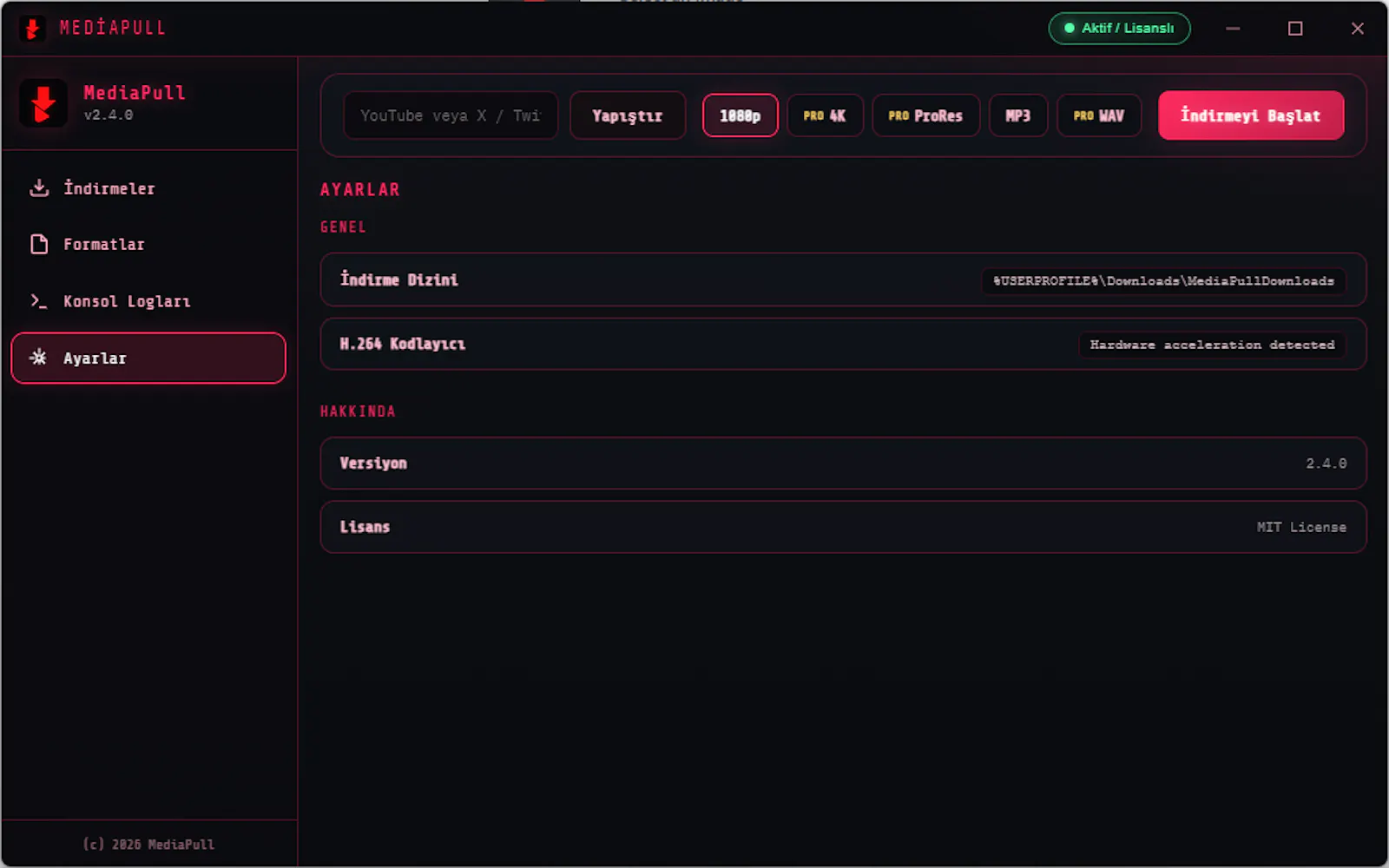
Task: Maximize the MediaPull window
Action: (x=1295, y=29)
